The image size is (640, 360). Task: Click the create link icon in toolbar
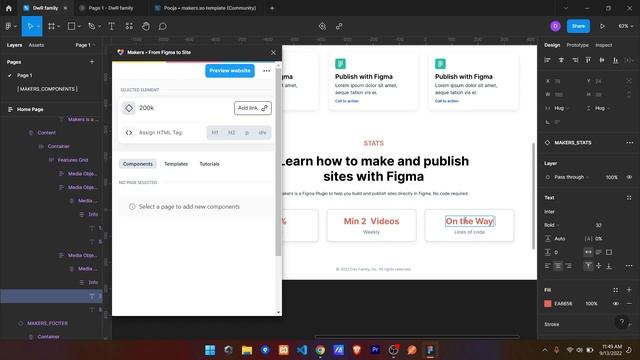click(339, 26)
